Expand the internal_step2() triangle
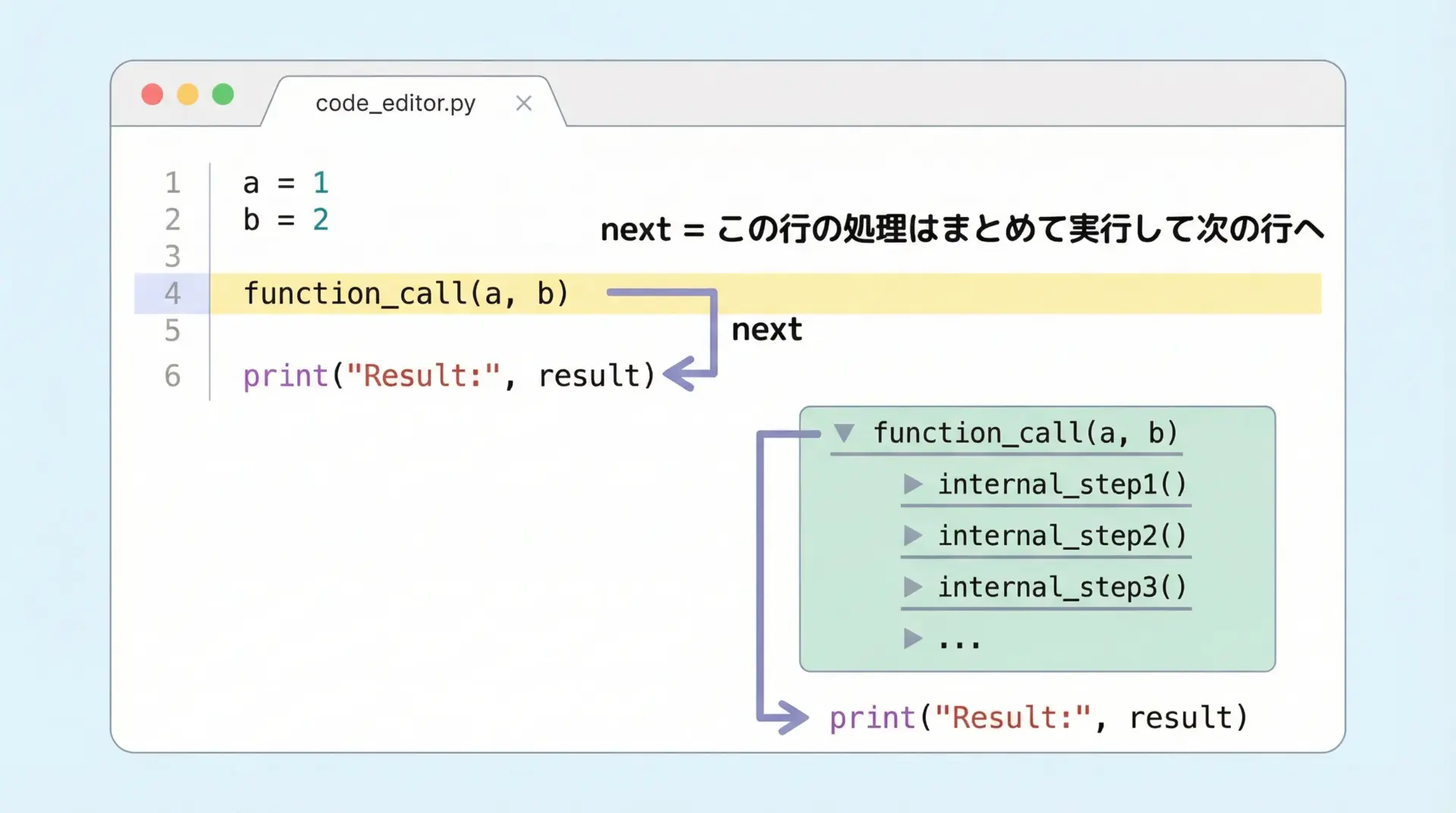This screenshot has width=1456, height=813. tap(913, 535)
